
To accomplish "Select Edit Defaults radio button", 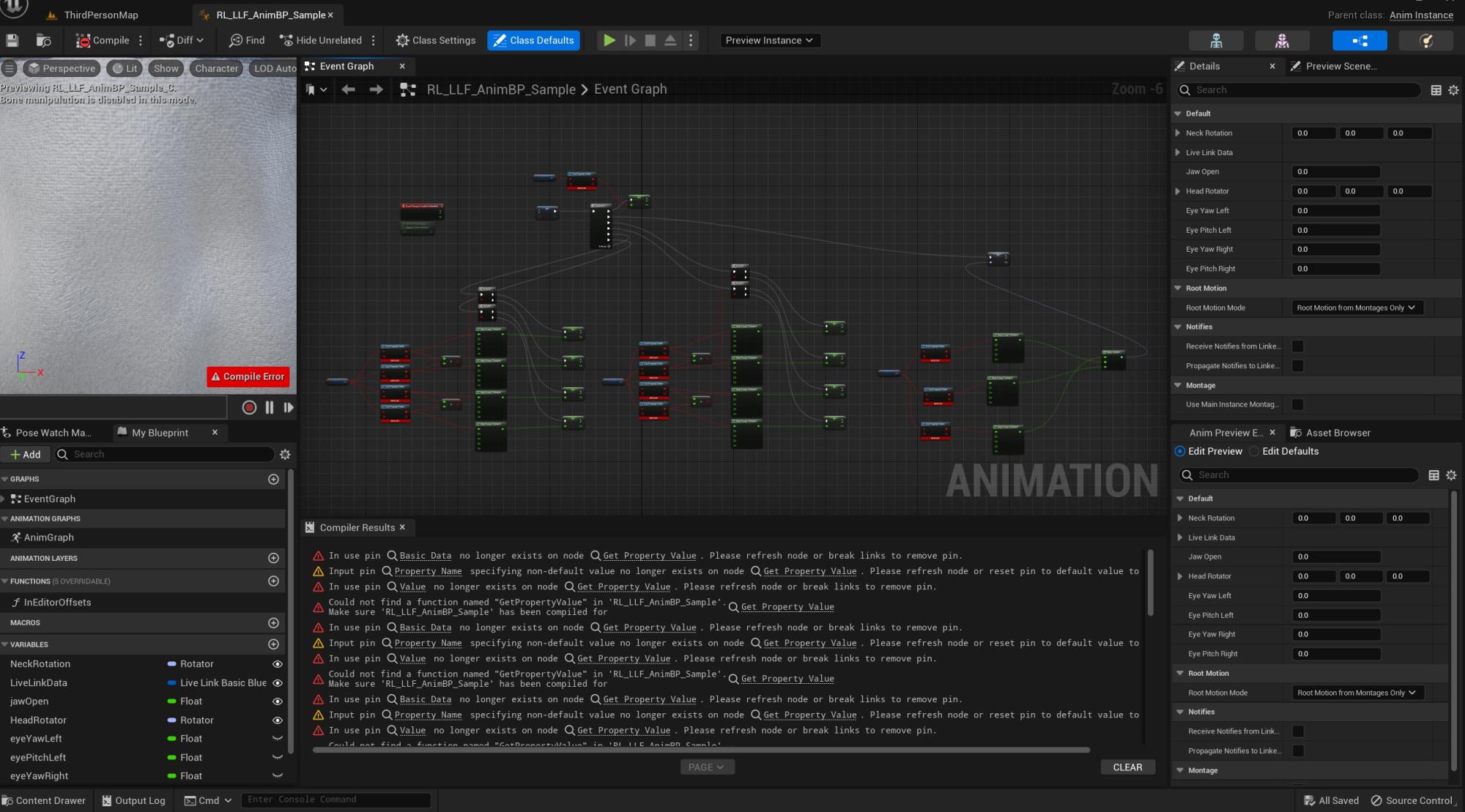I will point(1254,451).
